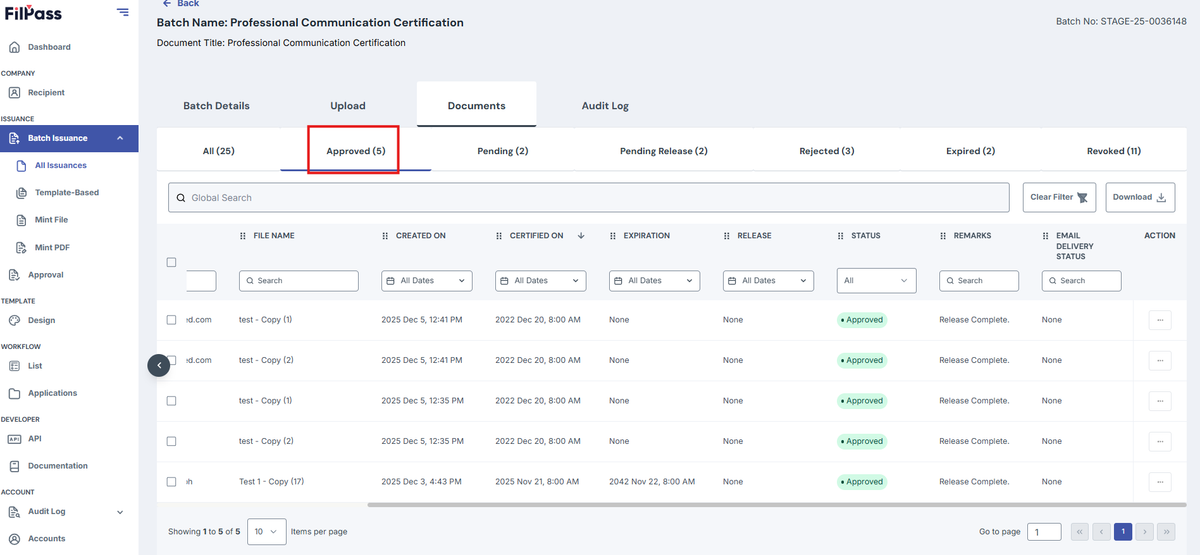Image resolution: width=1200 pixels, height=555 pixels.
Task: Select checkbox for Test 1 - Copy (17) row
Action: pyautogui.click(x=171, y=481)
